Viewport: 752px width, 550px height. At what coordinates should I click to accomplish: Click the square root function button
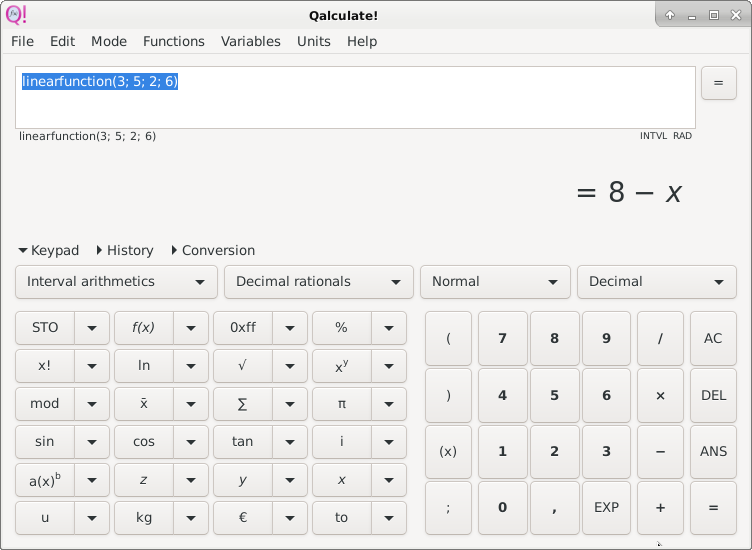point(242,366)
